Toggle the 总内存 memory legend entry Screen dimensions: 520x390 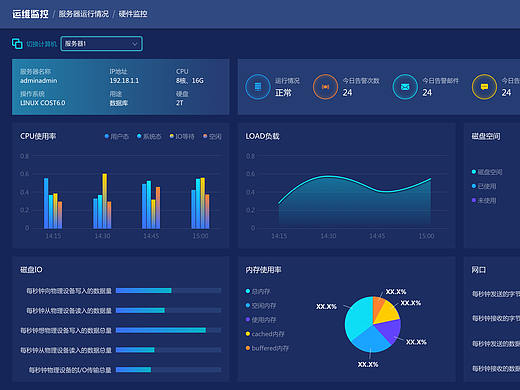pyautogui.click(x=258, y=292)
